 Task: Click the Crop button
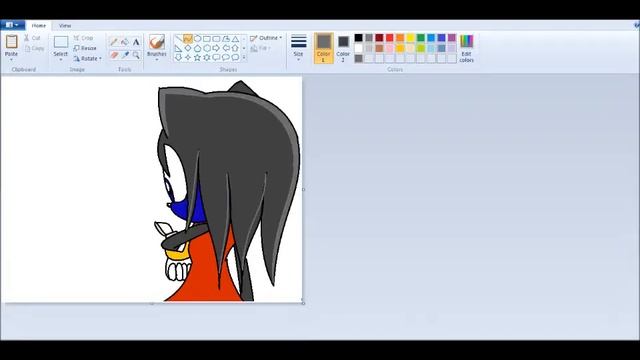point(84,38)
